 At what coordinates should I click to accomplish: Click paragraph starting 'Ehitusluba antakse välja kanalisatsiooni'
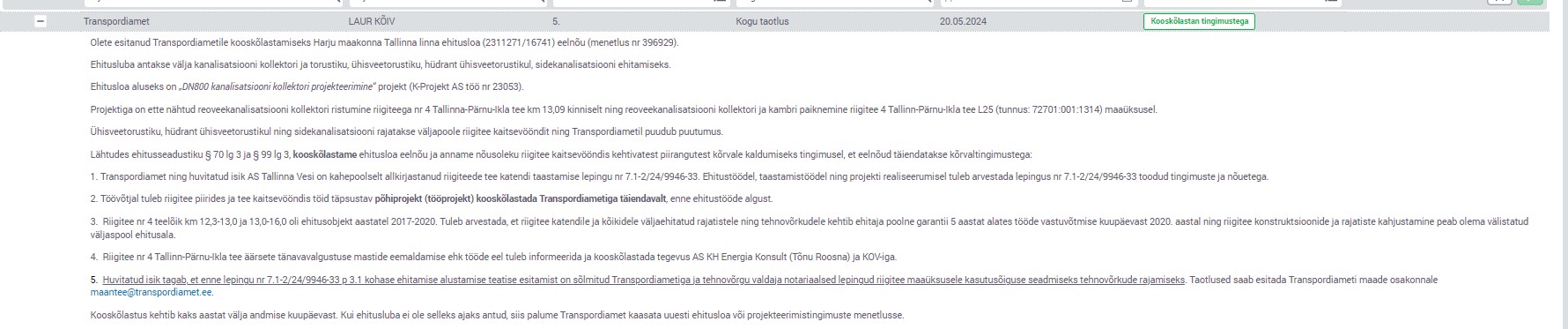(x=380, y=64)
